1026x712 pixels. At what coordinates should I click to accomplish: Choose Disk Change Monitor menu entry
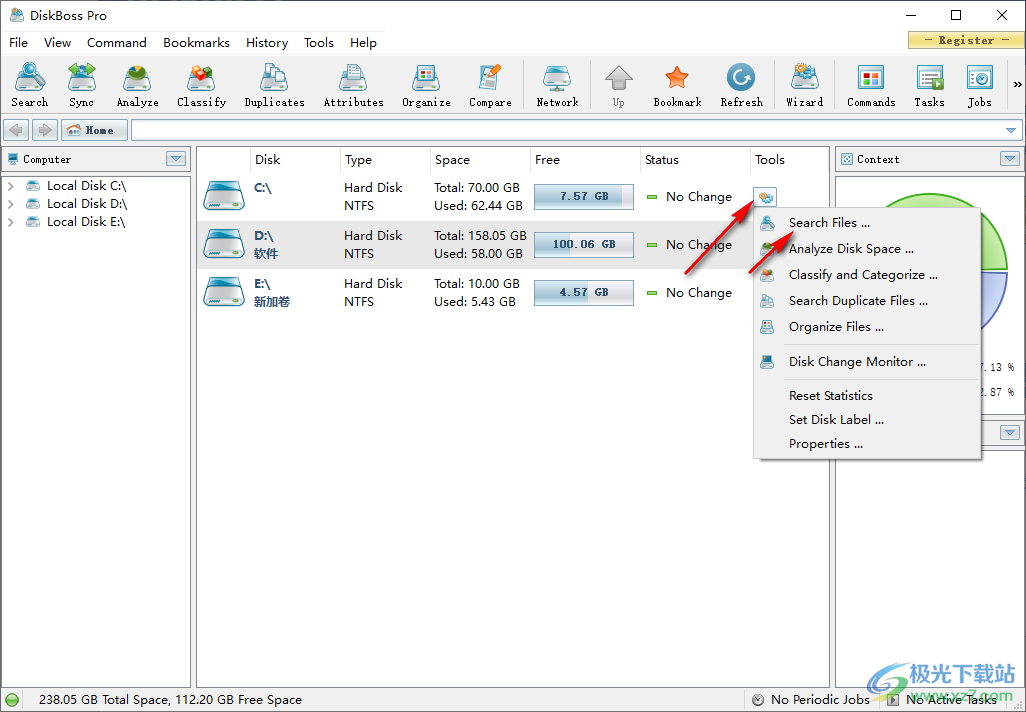click(867, 362)
